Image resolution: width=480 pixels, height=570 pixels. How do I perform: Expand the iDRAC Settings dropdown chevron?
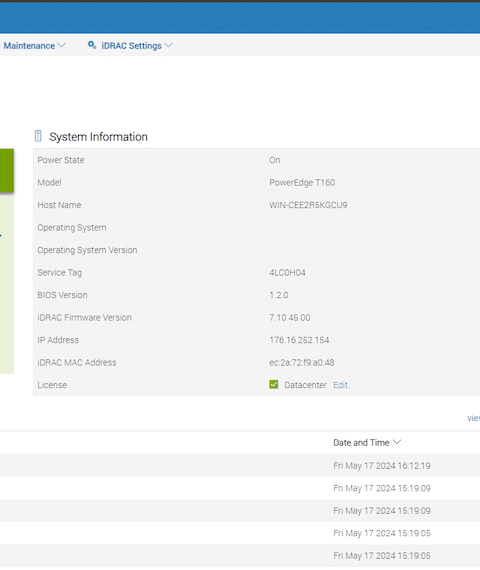pyautogui.click(x=168, y=45)
